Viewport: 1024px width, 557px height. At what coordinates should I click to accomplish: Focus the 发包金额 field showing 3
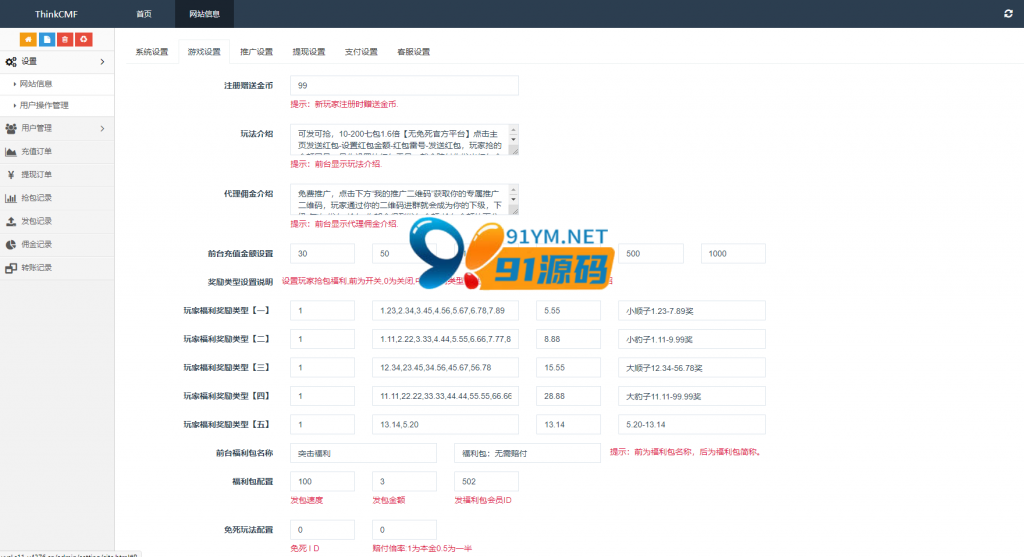[404, 481]
